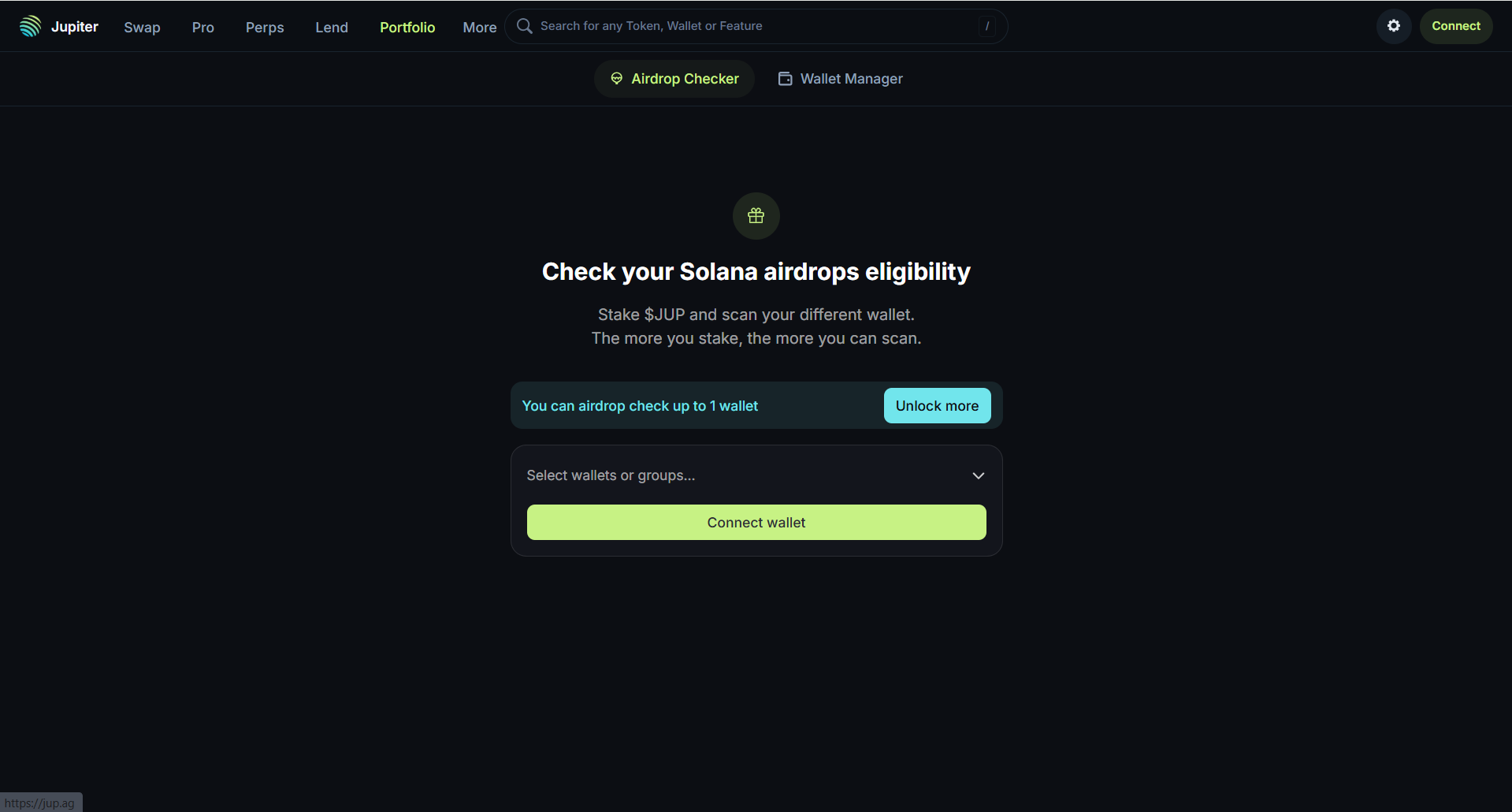Navigate to the Perps section
This screenshot has width=1512, height=812.
[x=264, y=27]
